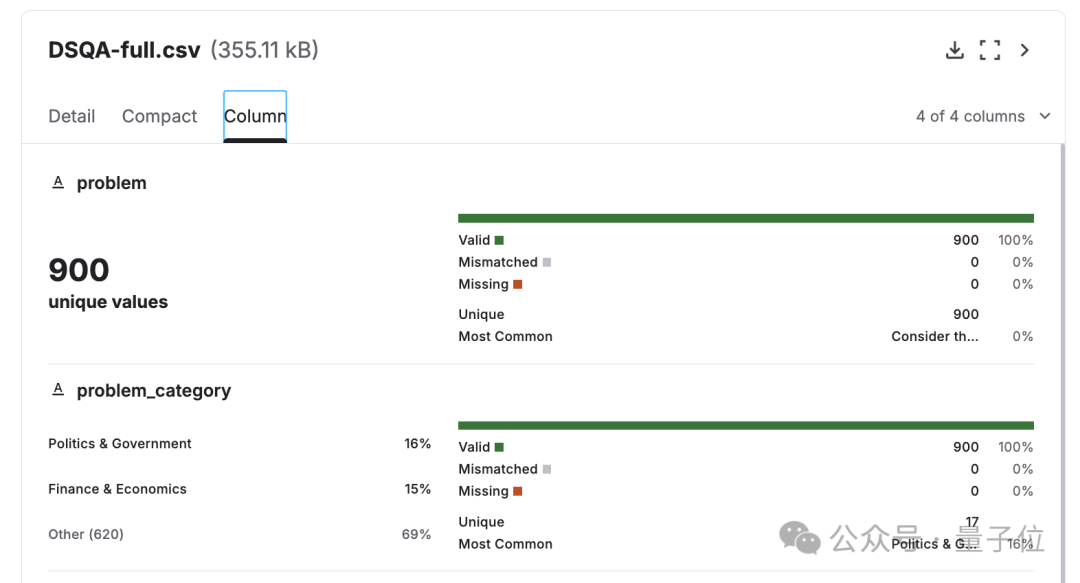Download the DSQA-full.csv file

click(955, 50)
